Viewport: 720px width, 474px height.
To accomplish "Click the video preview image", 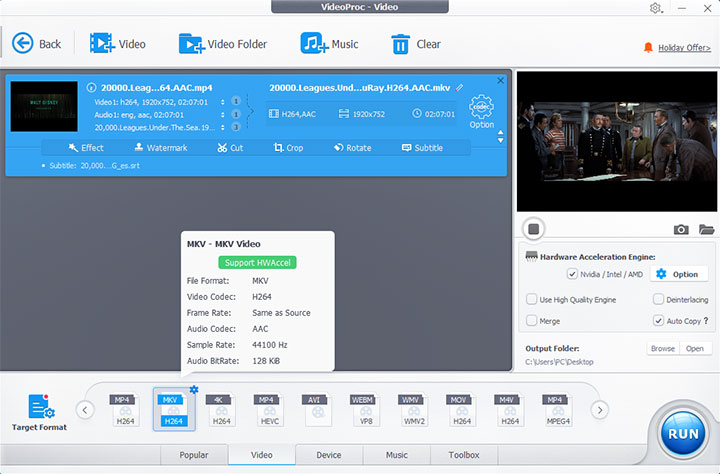I will point(617,141).
